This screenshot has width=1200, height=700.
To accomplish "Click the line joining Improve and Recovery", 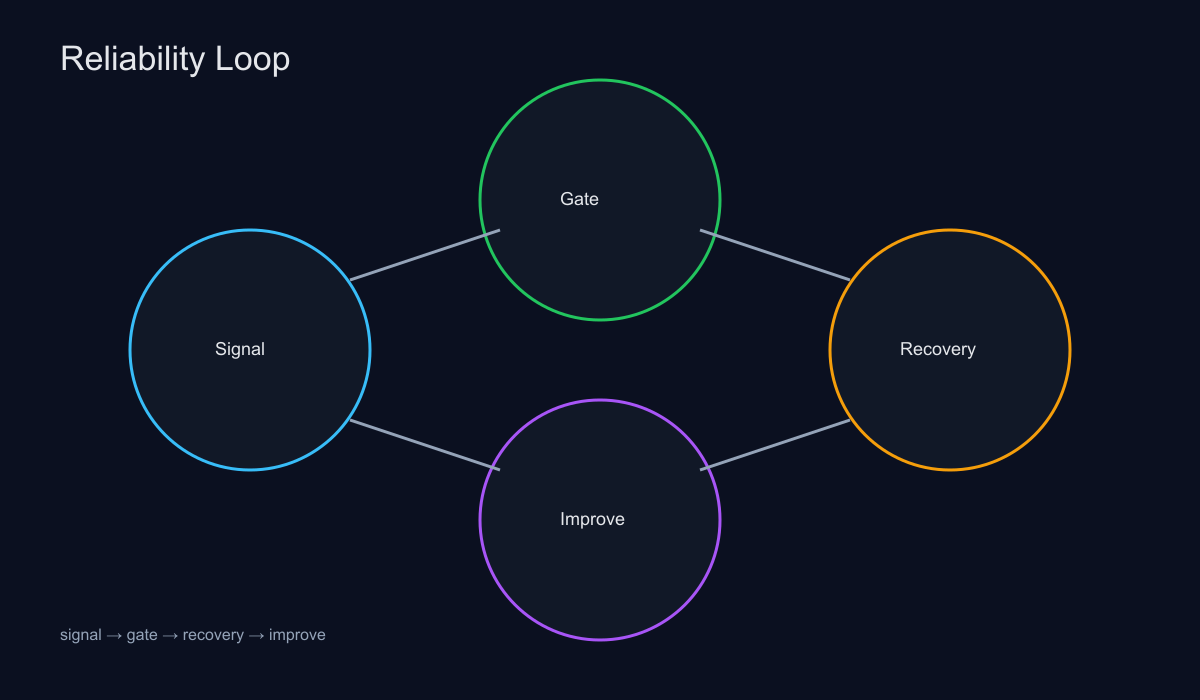I will tap(775, 445).
